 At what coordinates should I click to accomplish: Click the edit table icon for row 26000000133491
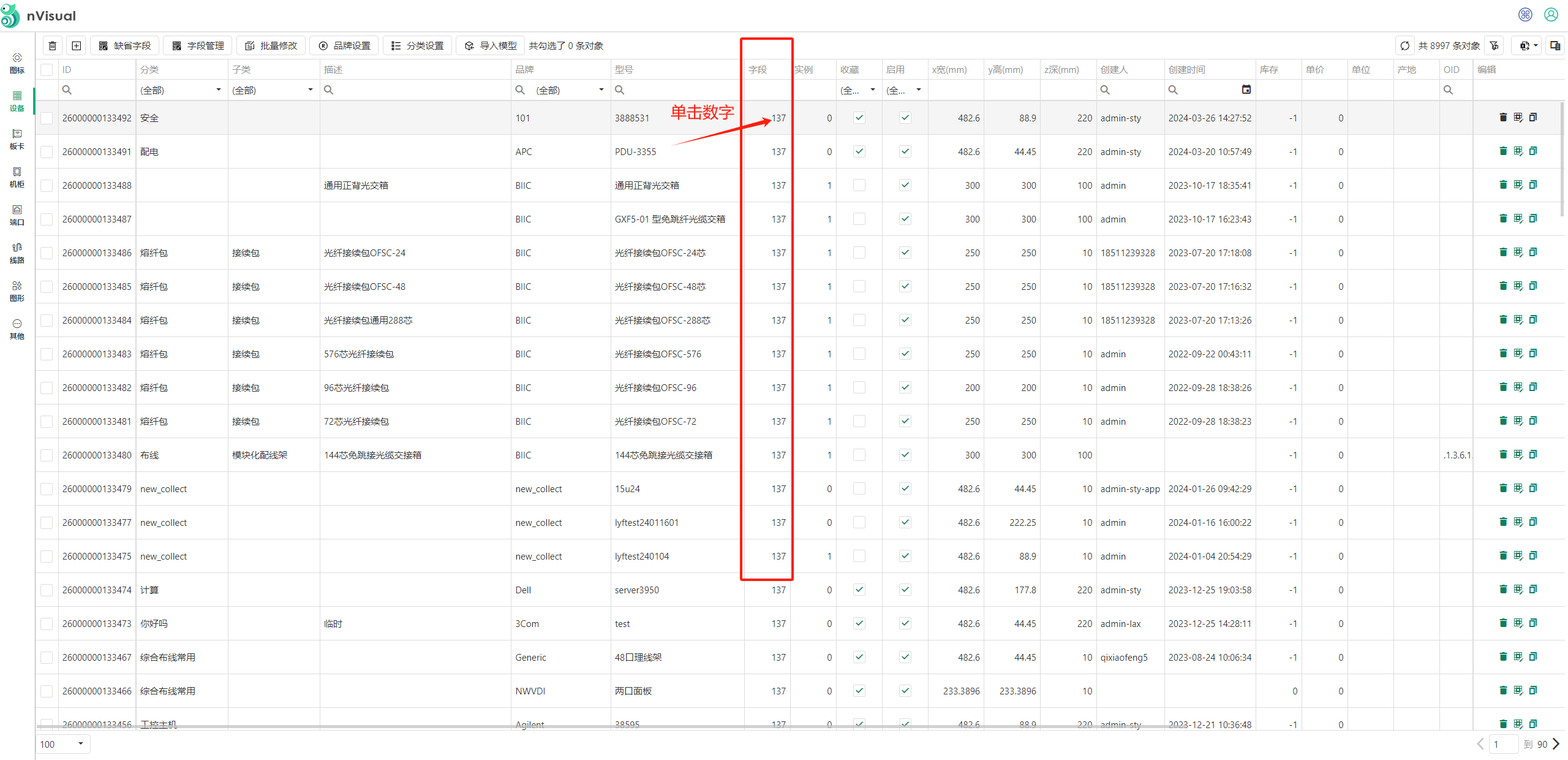(x=1518, y=151)
